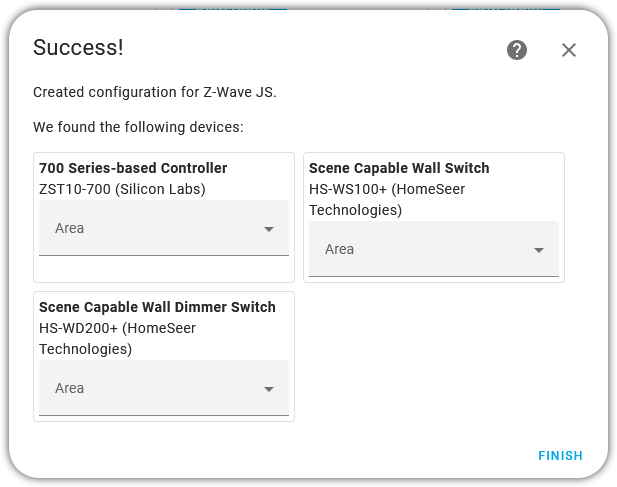
Task: Expand Area dropdown arrow for Wall Dimmer Switch
Action: [269, 389]
